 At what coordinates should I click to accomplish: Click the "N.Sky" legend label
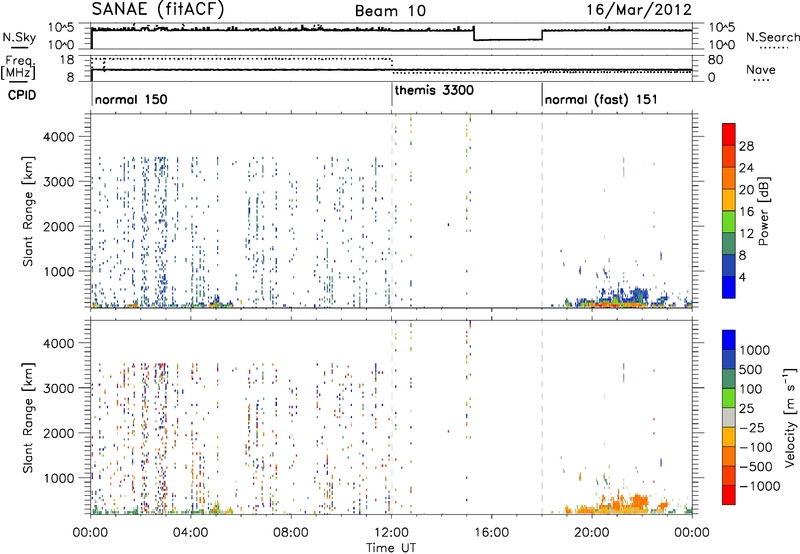19,37
